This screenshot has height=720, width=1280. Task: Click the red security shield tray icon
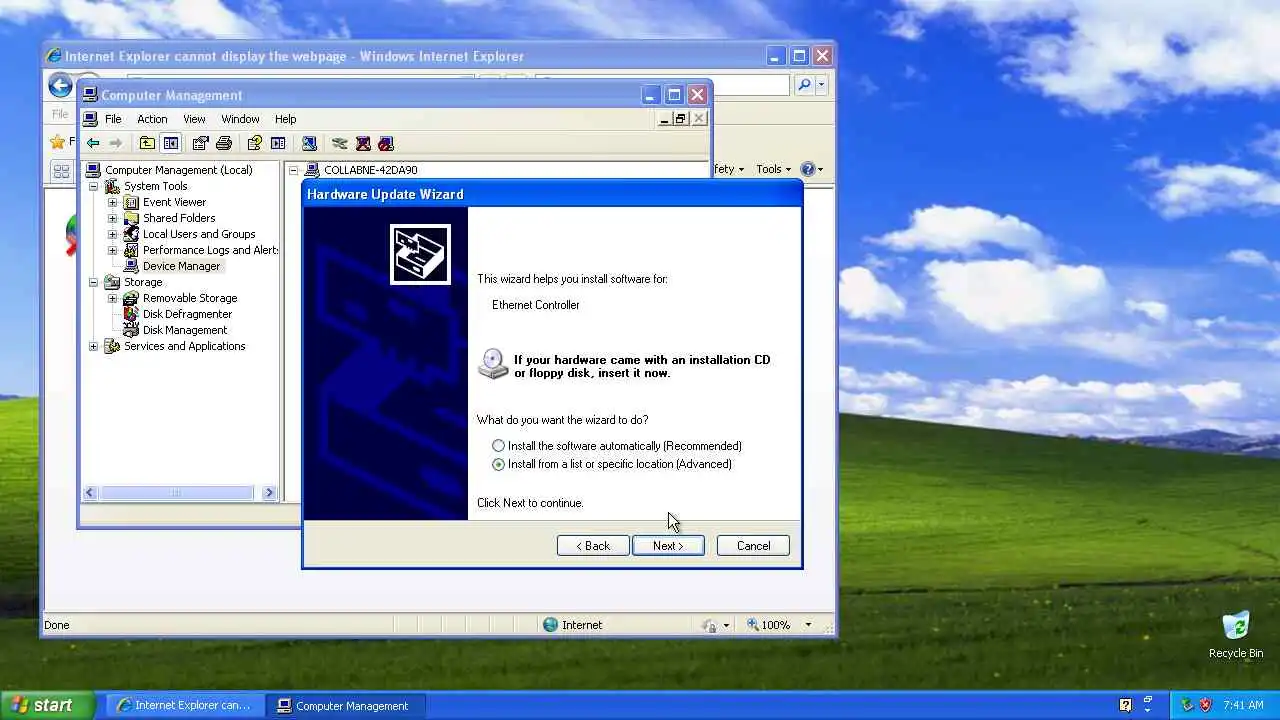coord(1206,705)
